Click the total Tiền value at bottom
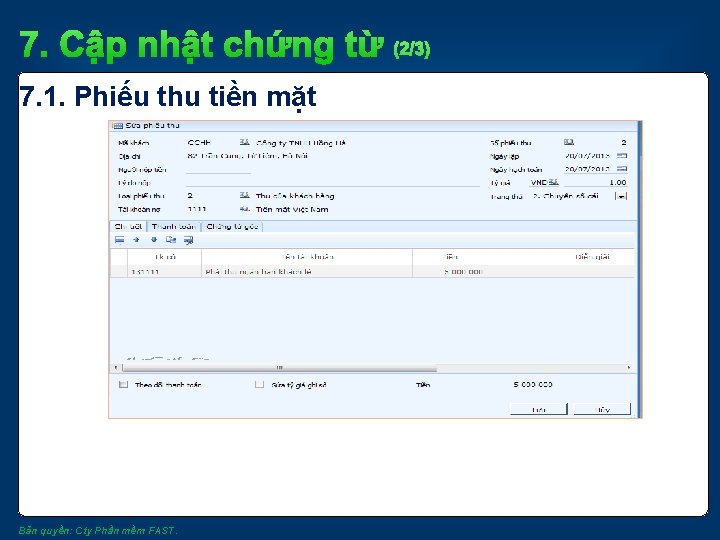Screen dimensions: 720x540 533,384
